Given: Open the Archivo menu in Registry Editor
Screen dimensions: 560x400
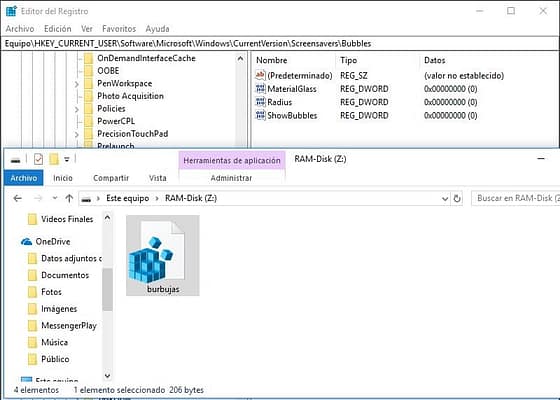Looking at the screenshot, I should (x=20, y=29).
